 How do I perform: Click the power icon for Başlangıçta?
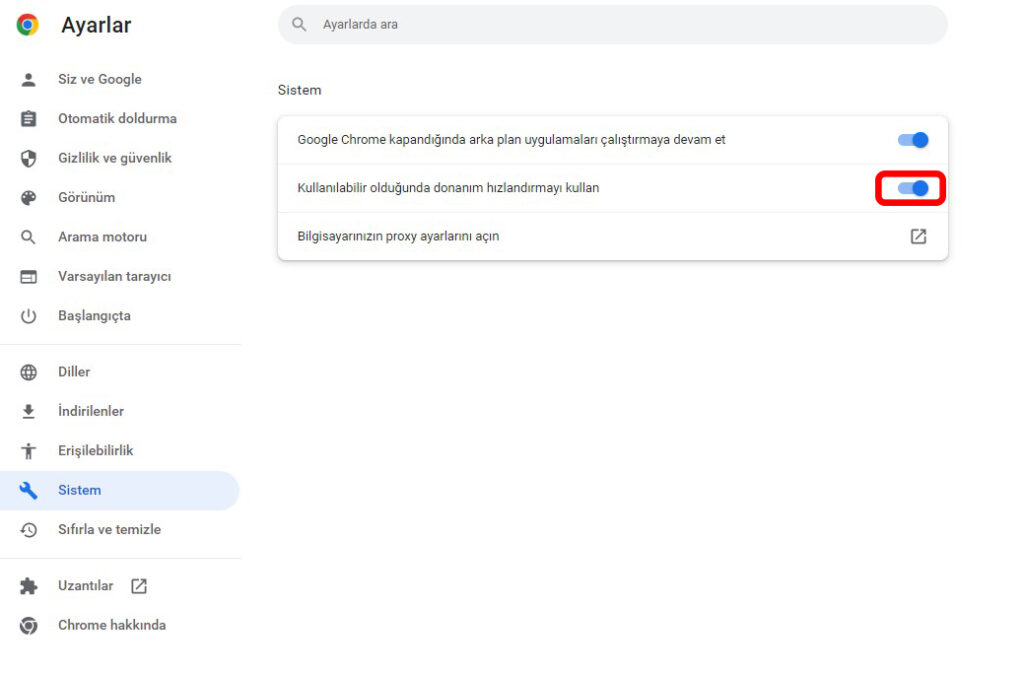point(28,316)
